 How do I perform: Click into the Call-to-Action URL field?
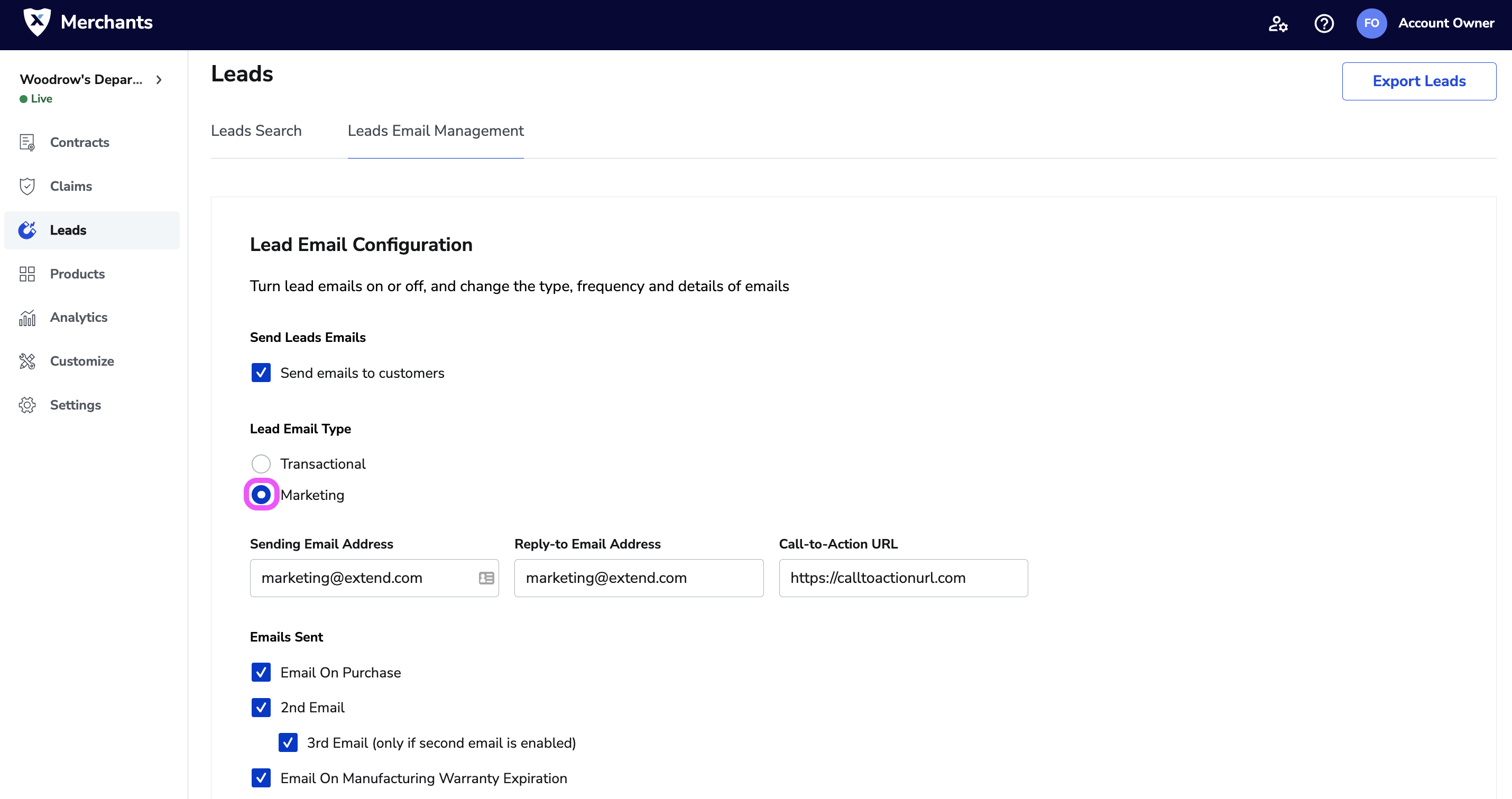coord(903,578)
